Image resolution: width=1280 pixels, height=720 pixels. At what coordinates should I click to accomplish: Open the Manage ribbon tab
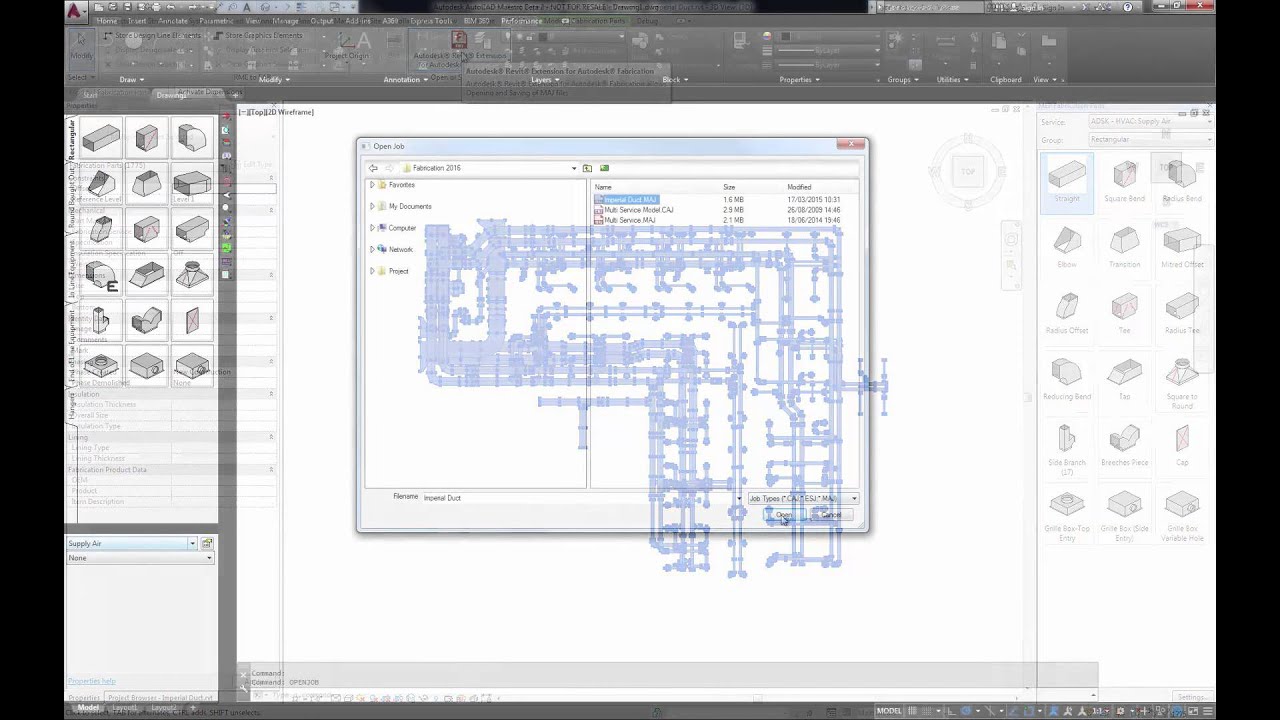285,21
